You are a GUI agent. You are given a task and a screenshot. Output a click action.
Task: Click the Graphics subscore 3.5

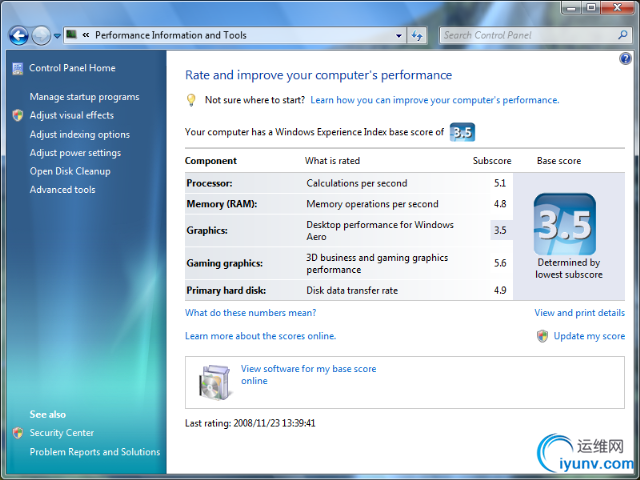coord(500,230)
